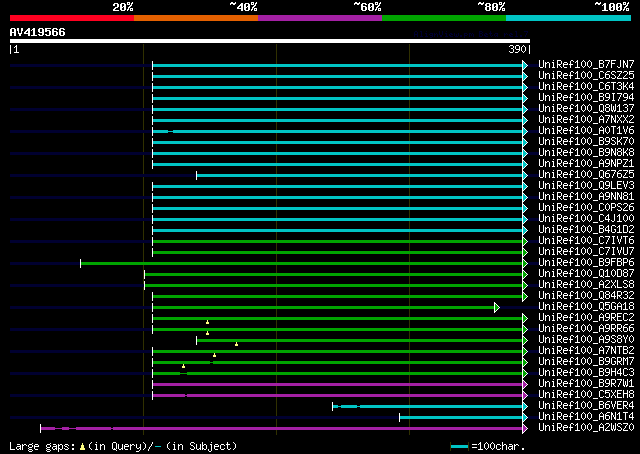Click the white AV419566 query sequence bar
The height and width of the screenshot is (454, 640).
pos(270,41)
